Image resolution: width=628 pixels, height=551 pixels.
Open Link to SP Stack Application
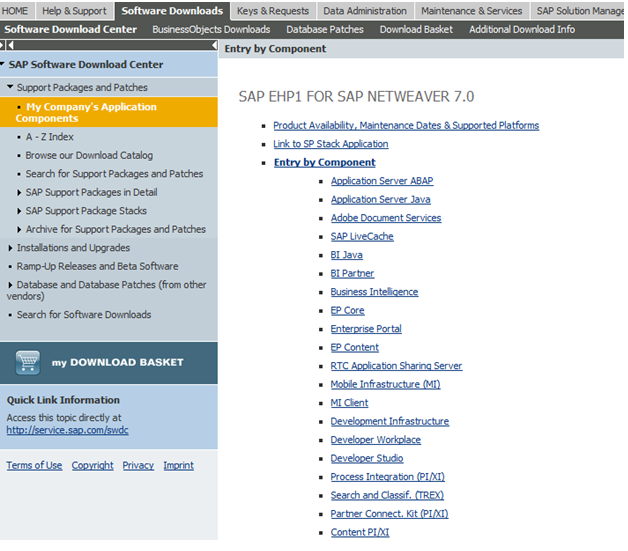tap(331, 144)
